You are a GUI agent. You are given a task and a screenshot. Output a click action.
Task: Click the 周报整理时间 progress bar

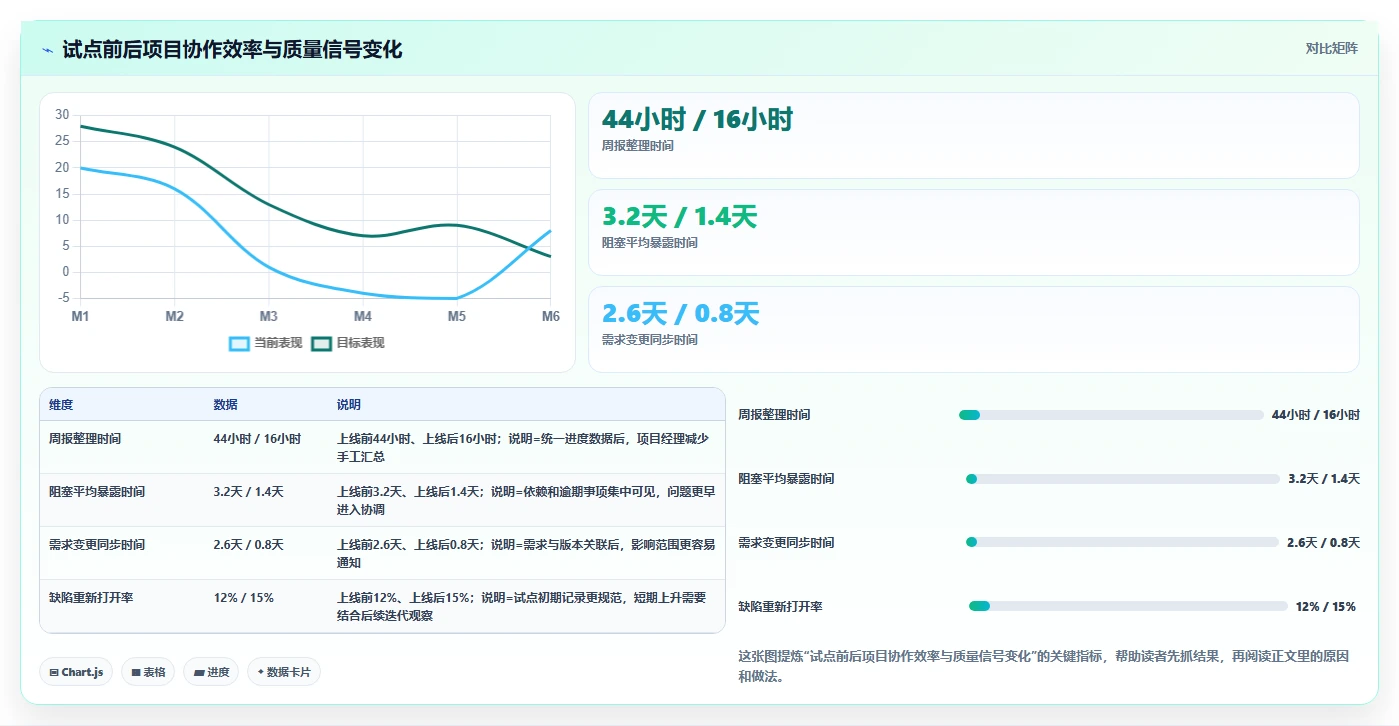coord(1111,415)
